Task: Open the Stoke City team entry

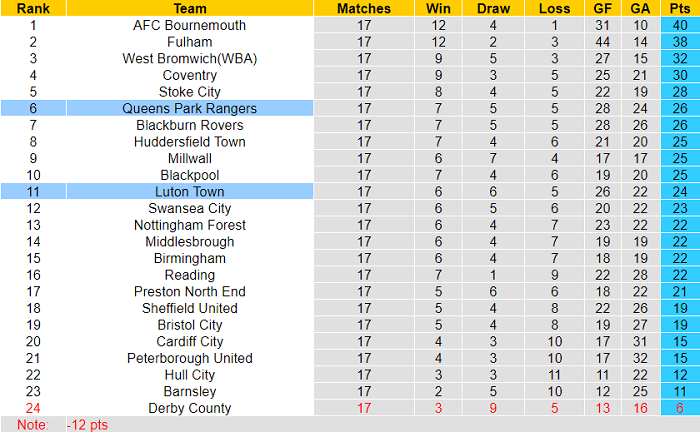Action: (x=189, y=92)
